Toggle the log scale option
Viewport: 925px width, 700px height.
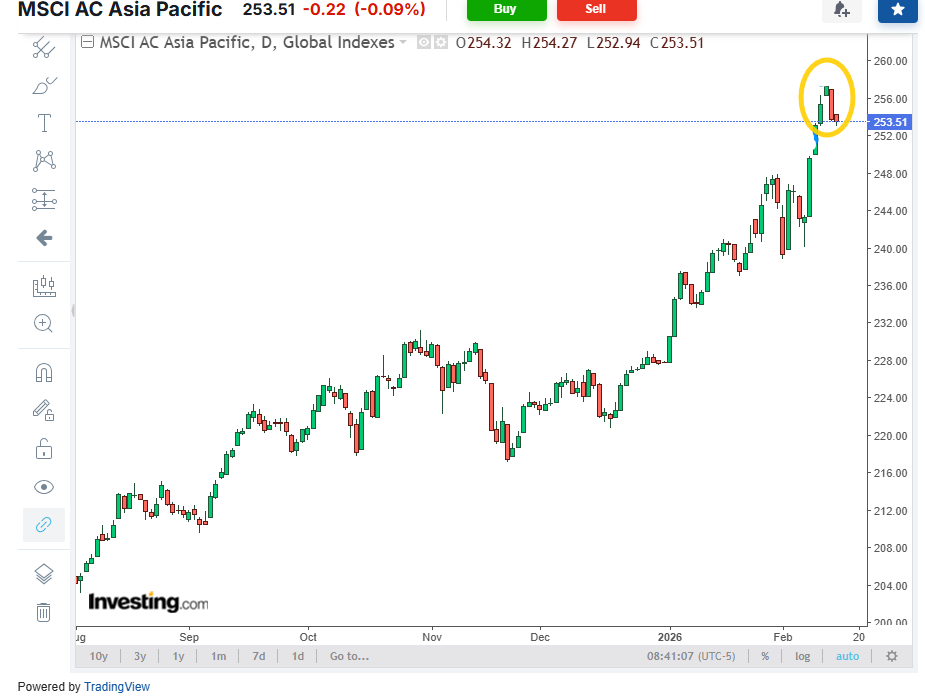[x=802, y=656]
